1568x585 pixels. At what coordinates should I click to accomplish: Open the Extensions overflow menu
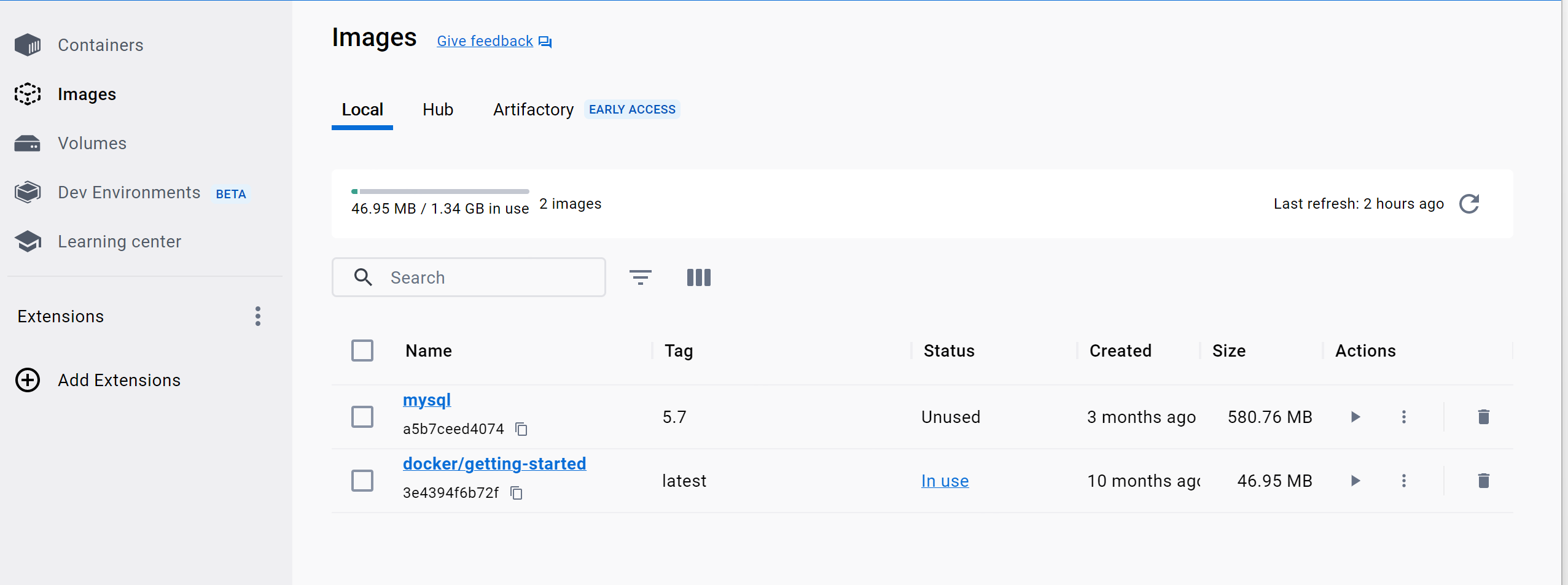coord(257,316)
